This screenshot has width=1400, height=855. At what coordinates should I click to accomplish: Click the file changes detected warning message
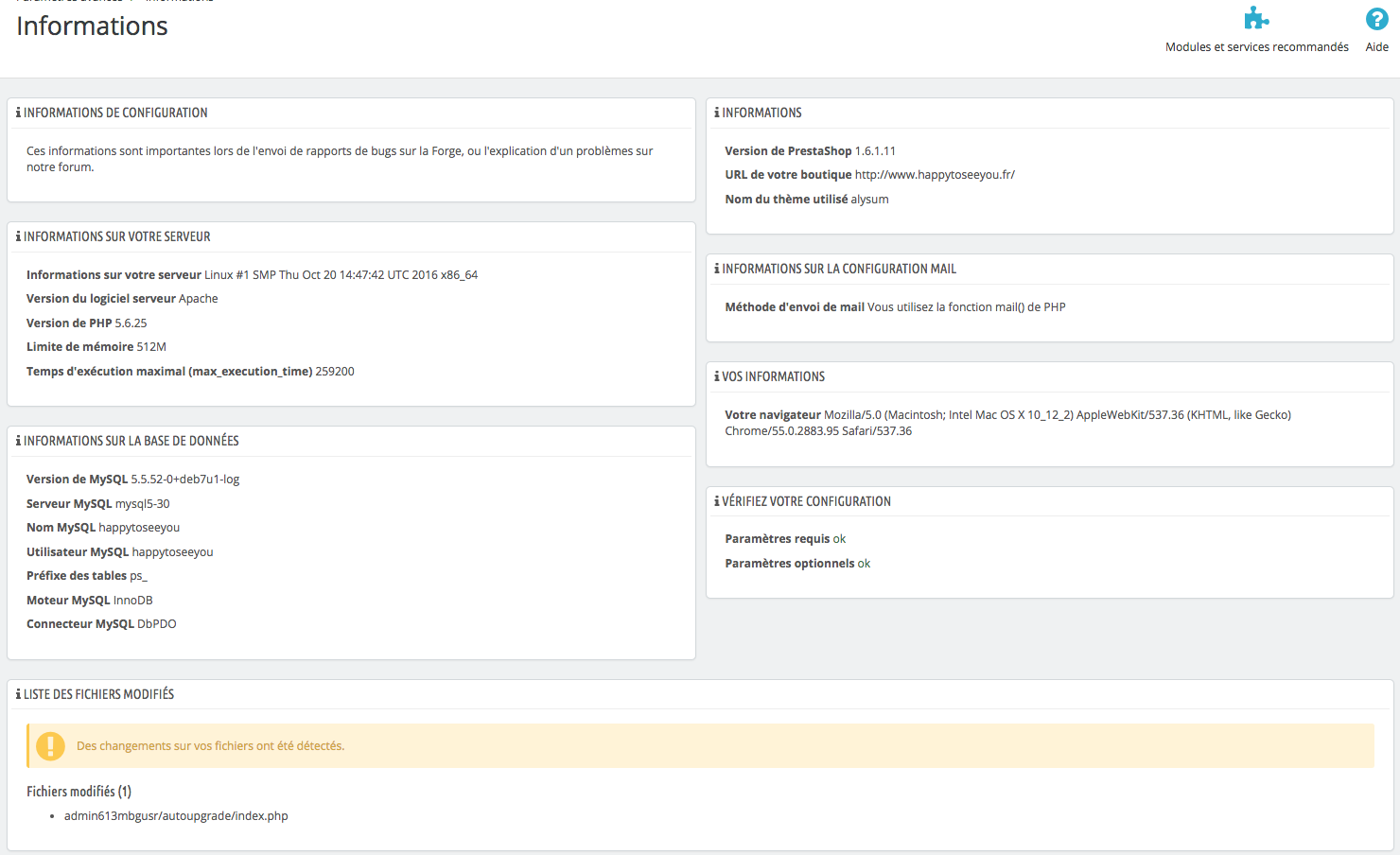pyautogui.click(x=210, y=745)
